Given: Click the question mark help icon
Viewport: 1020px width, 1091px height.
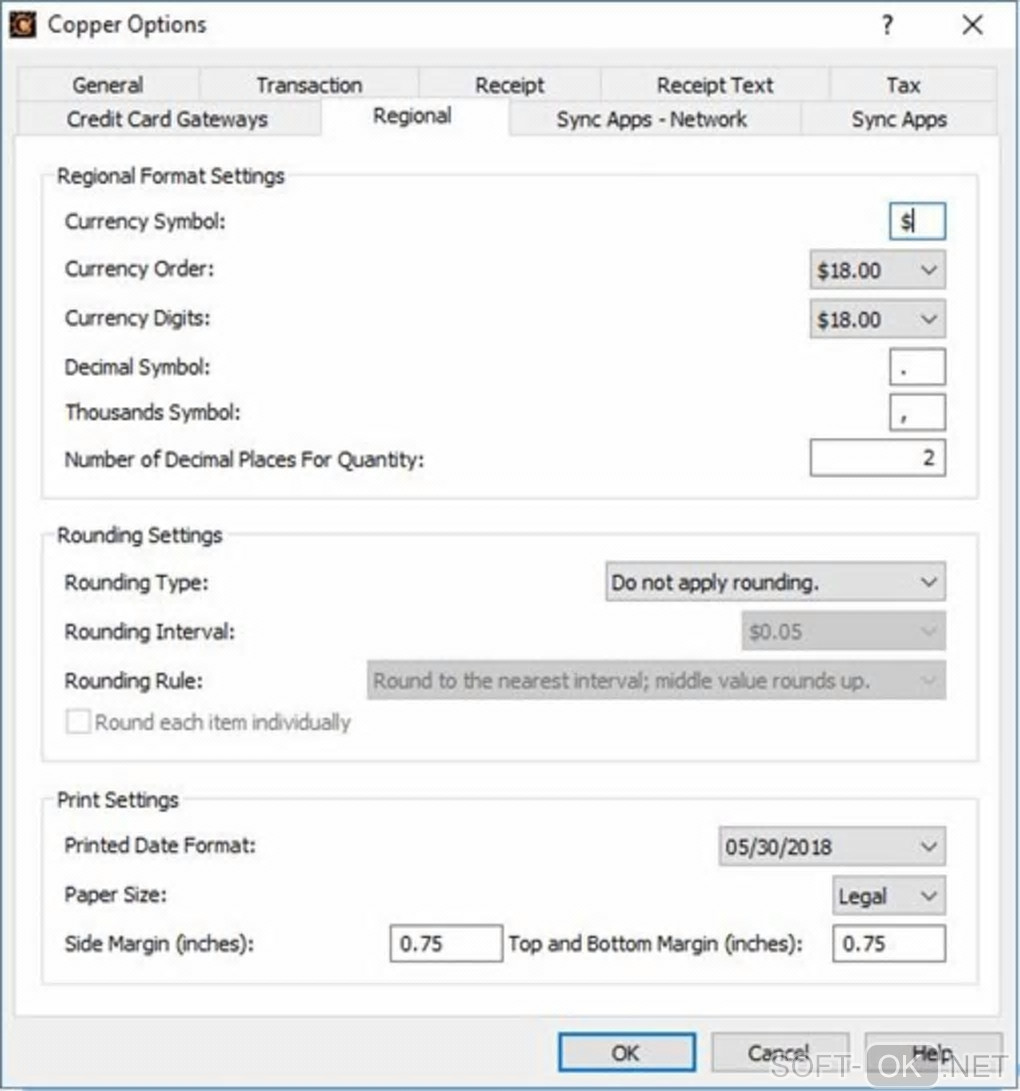Looking at the screenshot, I should click(x=887, y=26).
